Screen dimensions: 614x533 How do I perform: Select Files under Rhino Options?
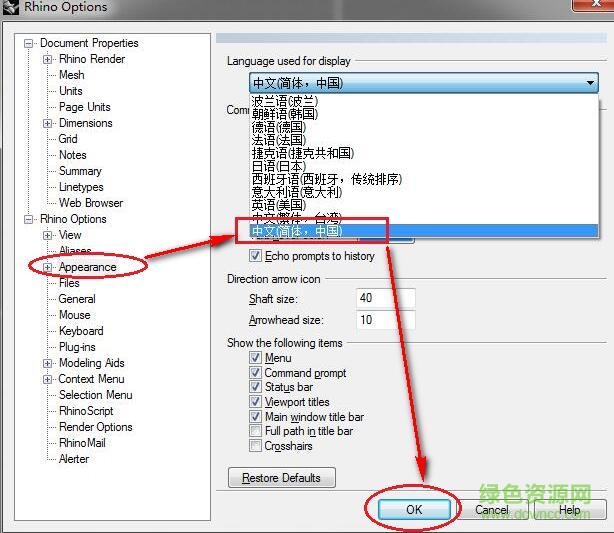coord(69,283)
